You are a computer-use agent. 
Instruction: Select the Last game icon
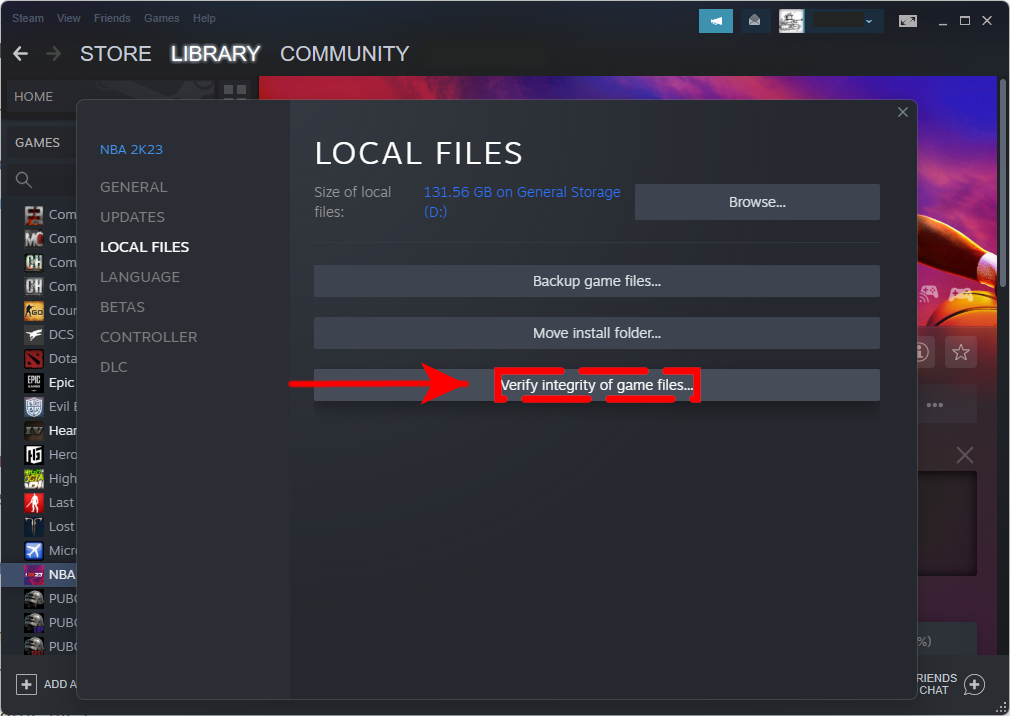[33, 502]
